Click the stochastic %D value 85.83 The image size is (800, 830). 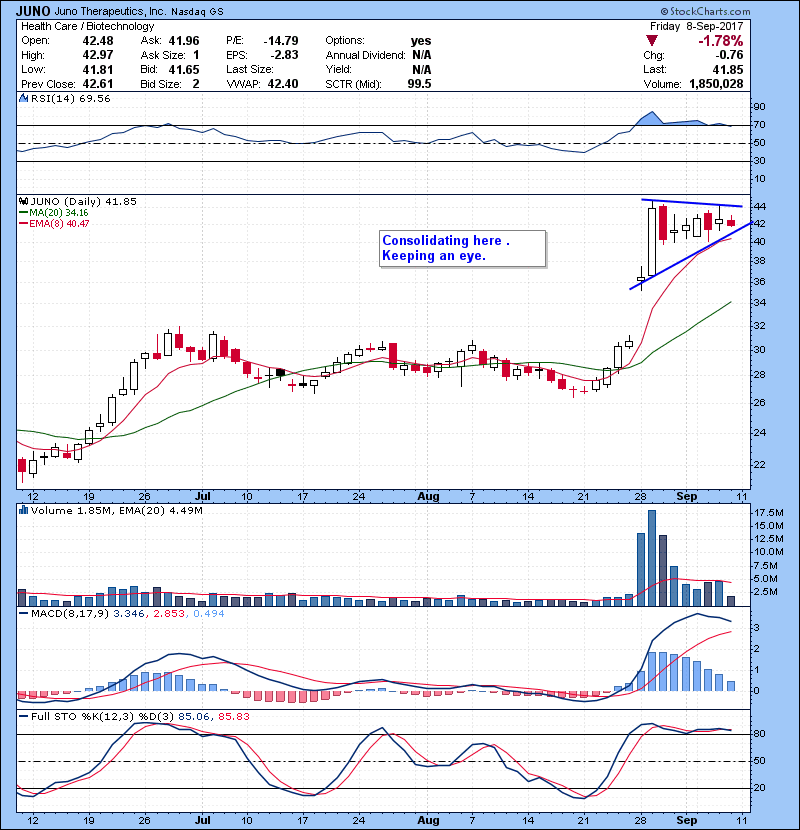pos(233,716)
